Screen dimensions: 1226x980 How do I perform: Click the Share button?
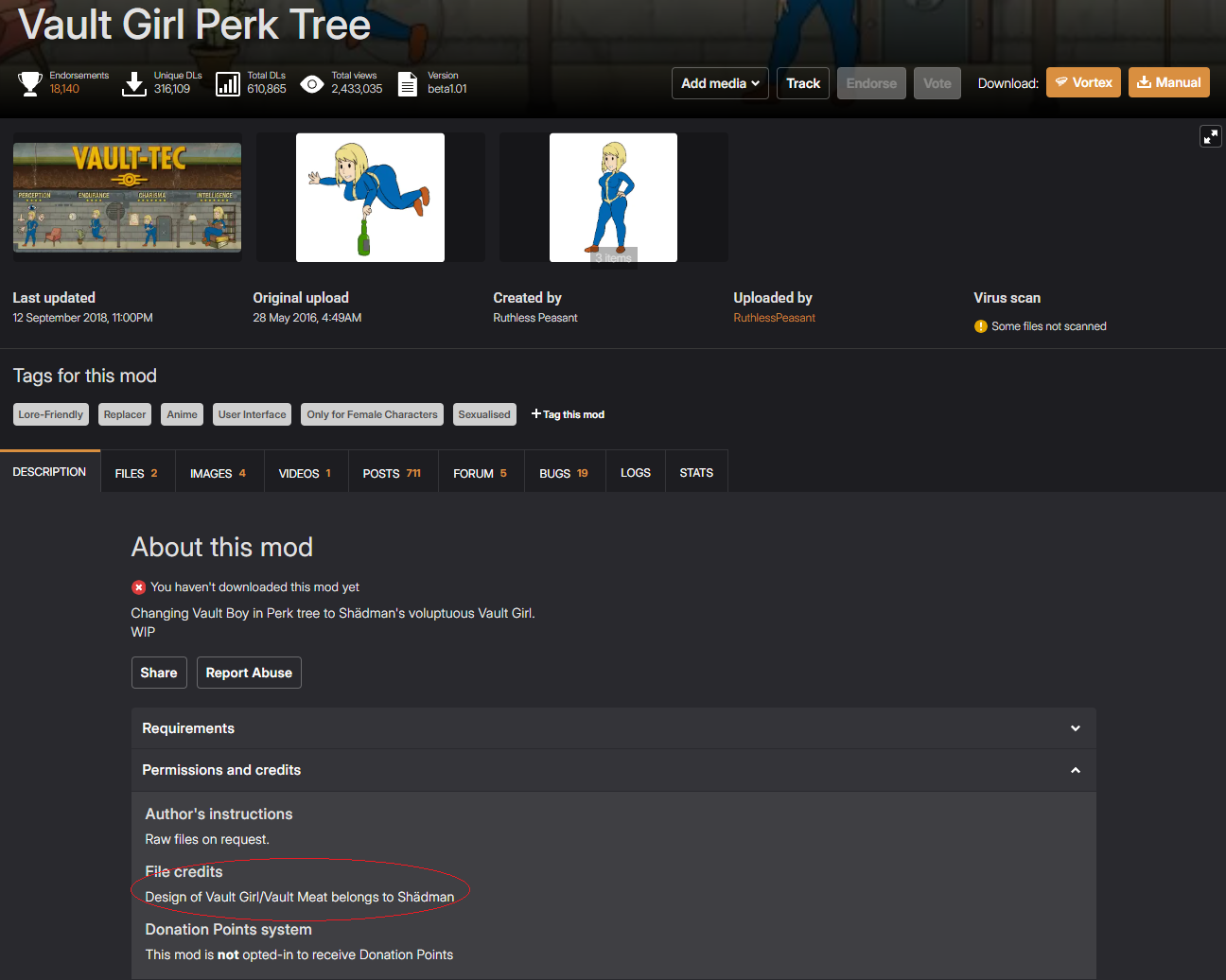pyautogui.click(x=159, y=673)
